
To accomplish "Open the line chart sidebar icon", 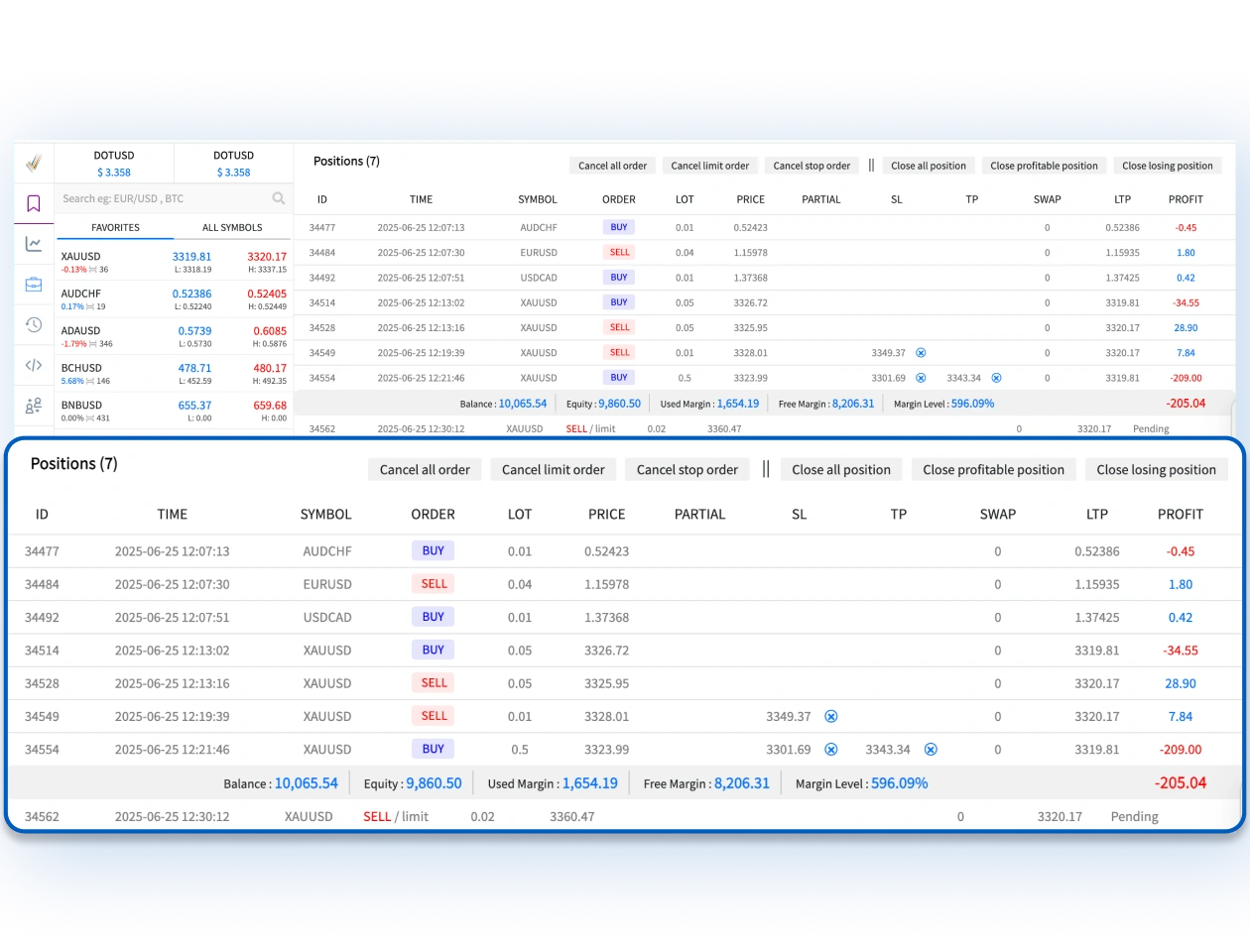I will 33,244.
